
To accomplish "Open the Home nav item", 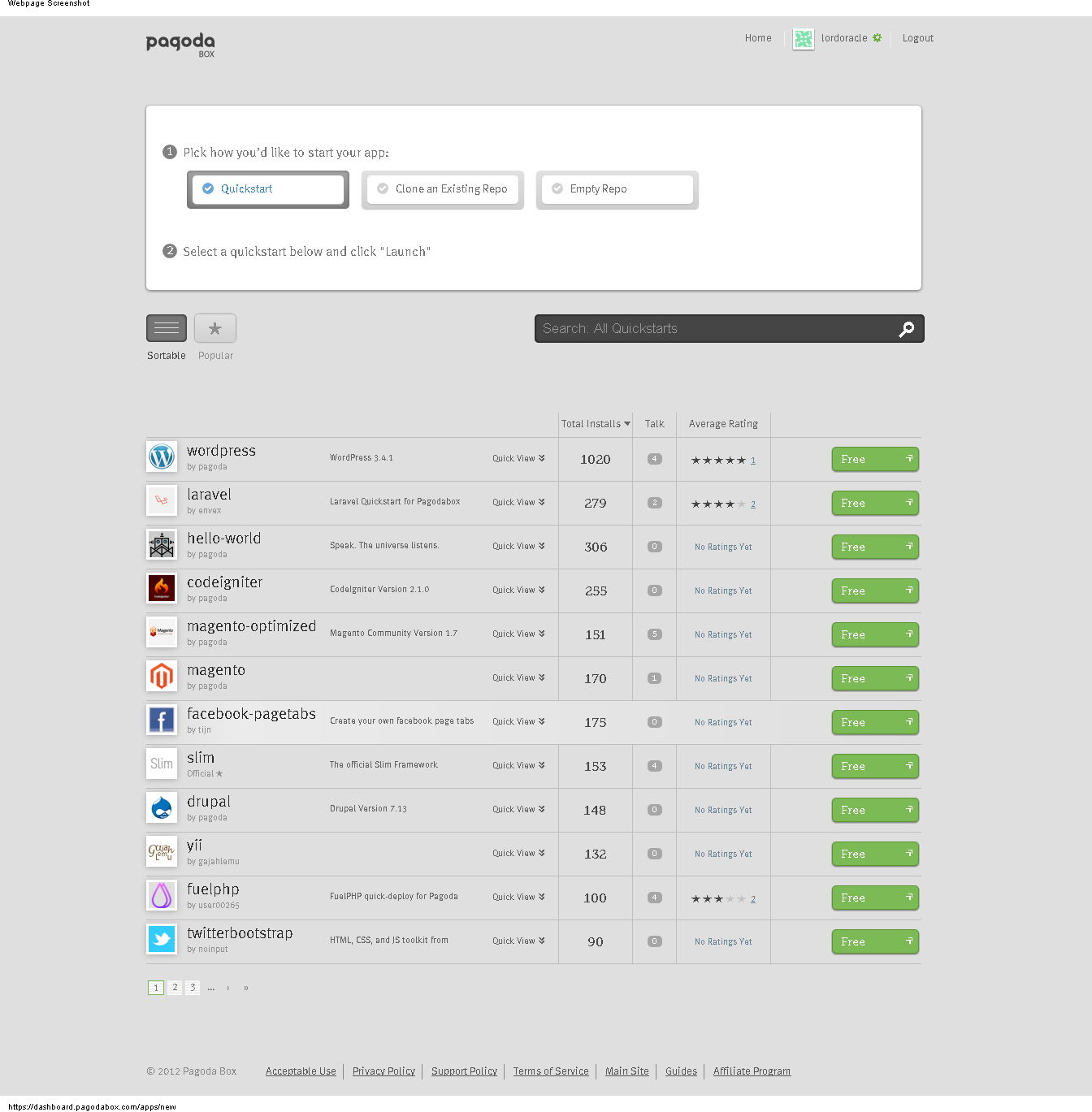I will coord(758,38).
